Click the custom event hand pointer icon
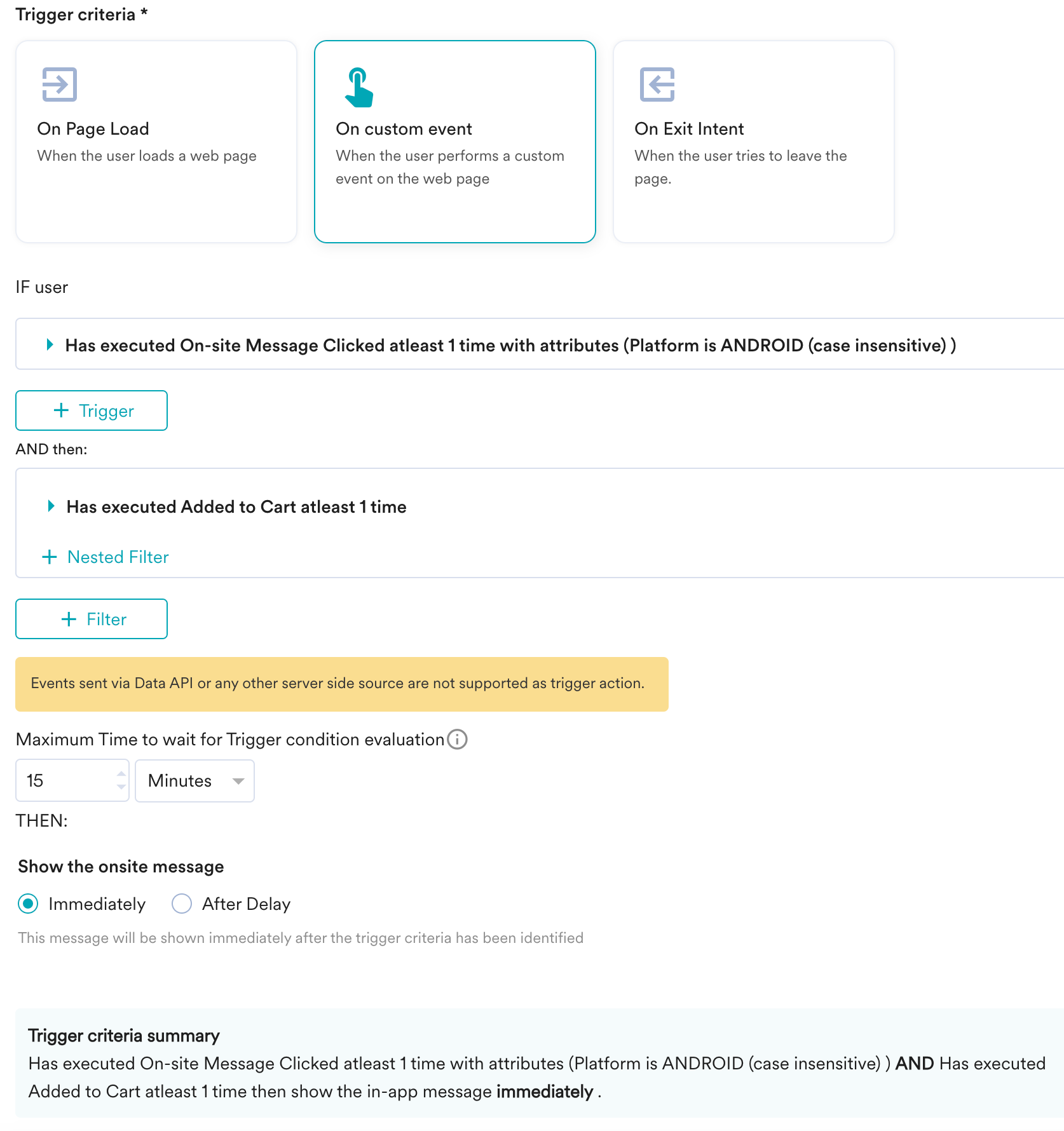Viewport: 1064px width, 1131px height. tap(358, 88)
